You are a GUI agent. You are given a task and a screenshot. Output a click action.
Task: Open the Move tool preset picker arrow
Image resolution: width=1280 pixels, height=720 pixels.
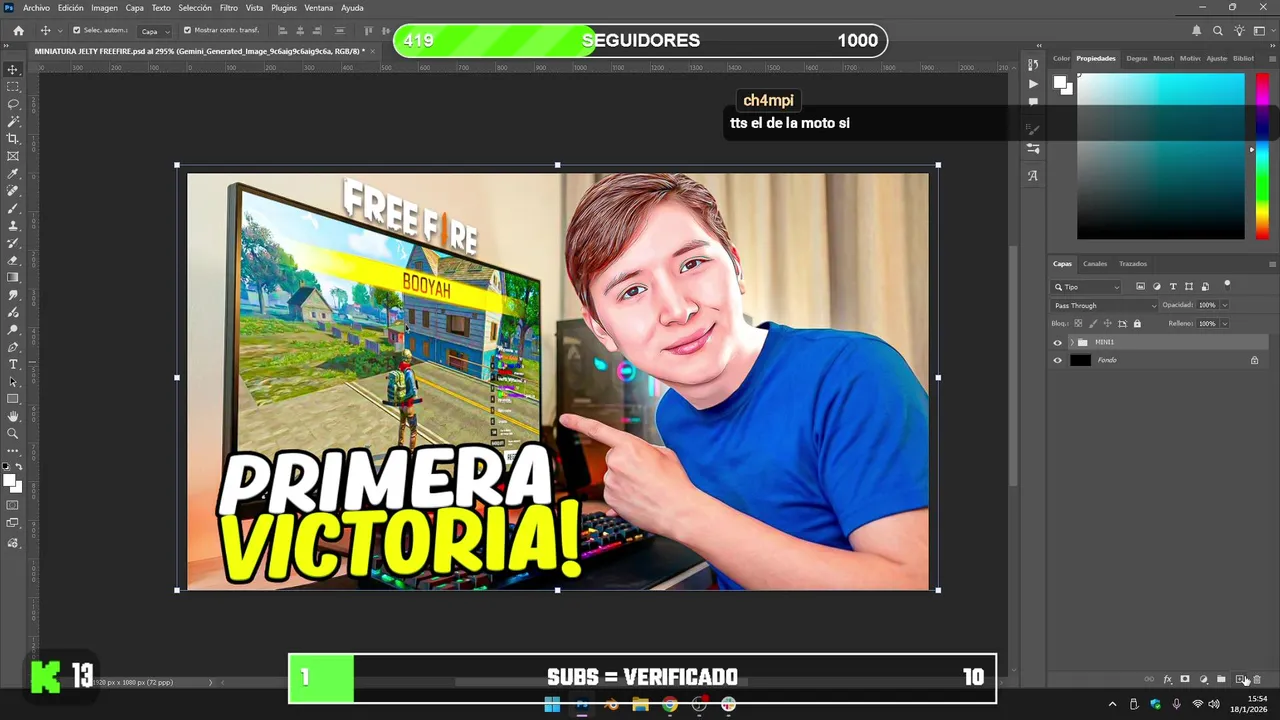point(60,31)
